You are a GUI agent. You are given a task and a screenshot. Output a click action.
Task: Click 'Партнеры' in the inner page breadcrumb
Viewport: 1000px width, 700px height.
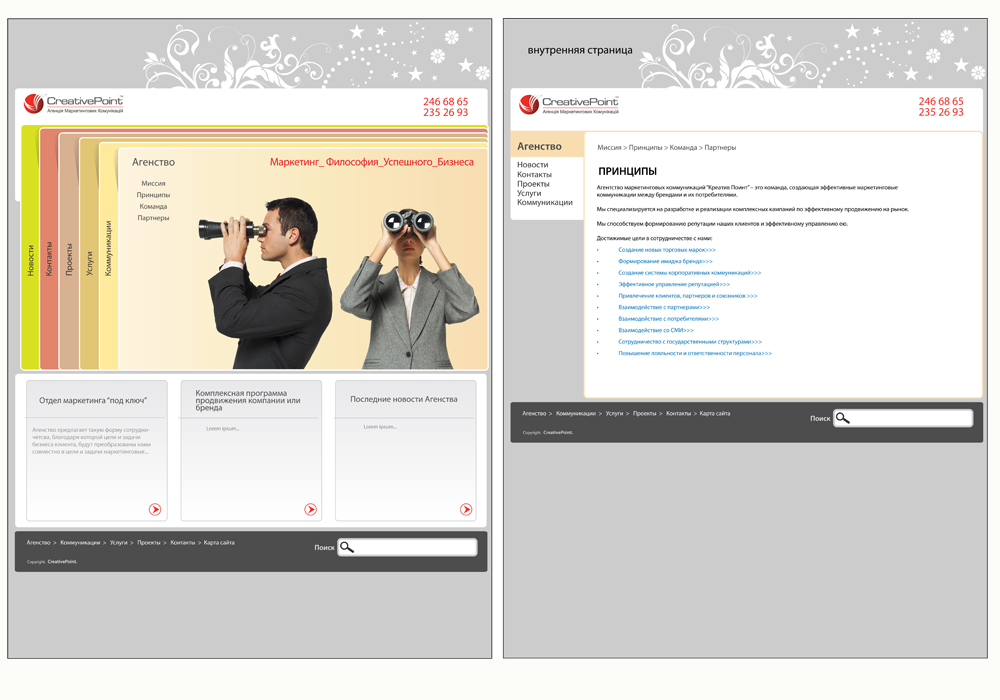point(720,147)
